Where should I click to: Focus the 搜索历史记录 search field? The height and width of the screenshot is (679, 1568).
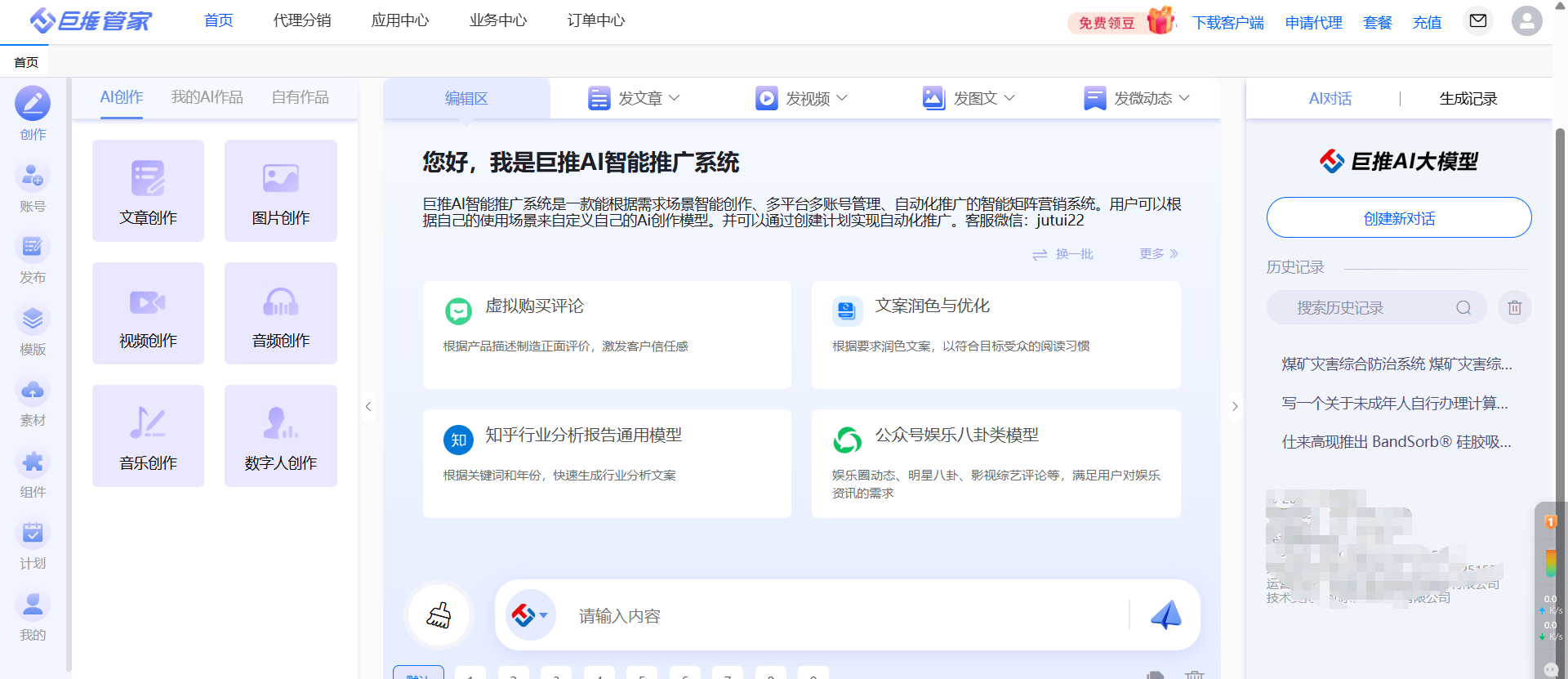pyautogui.click(x=1376, y=308)
